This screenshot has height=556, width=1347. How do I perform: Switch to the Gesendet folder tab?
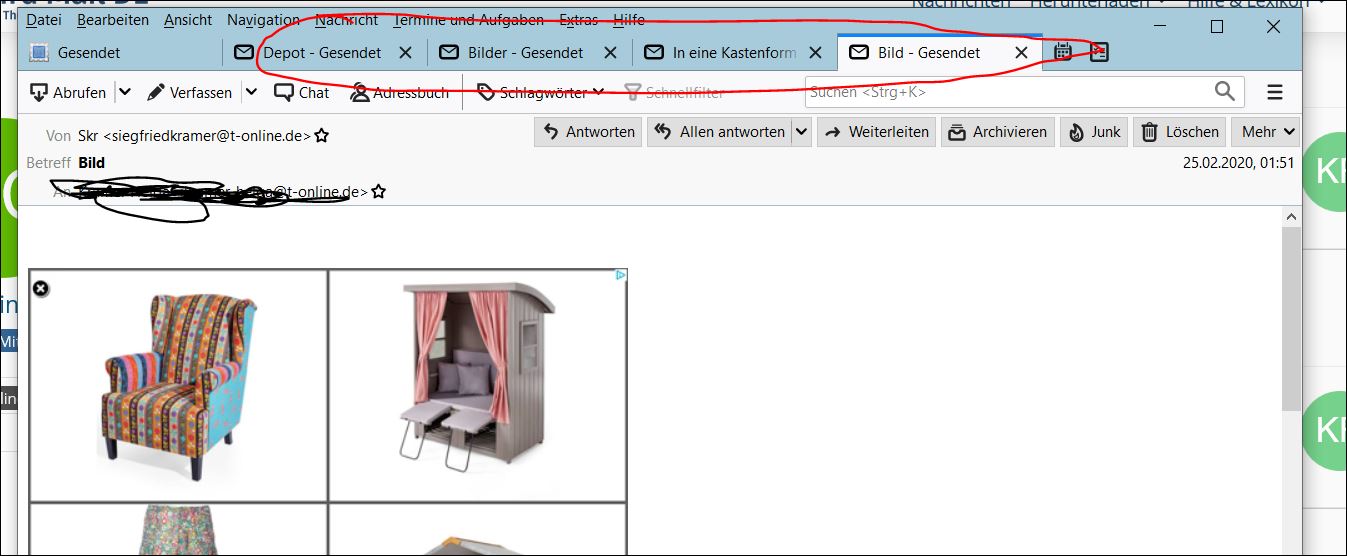coord(120,52)
